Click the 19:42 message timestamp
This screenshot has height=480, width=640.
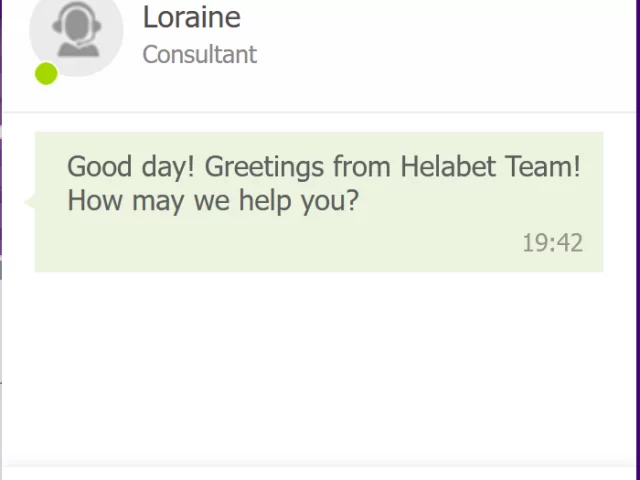point(553,243)
